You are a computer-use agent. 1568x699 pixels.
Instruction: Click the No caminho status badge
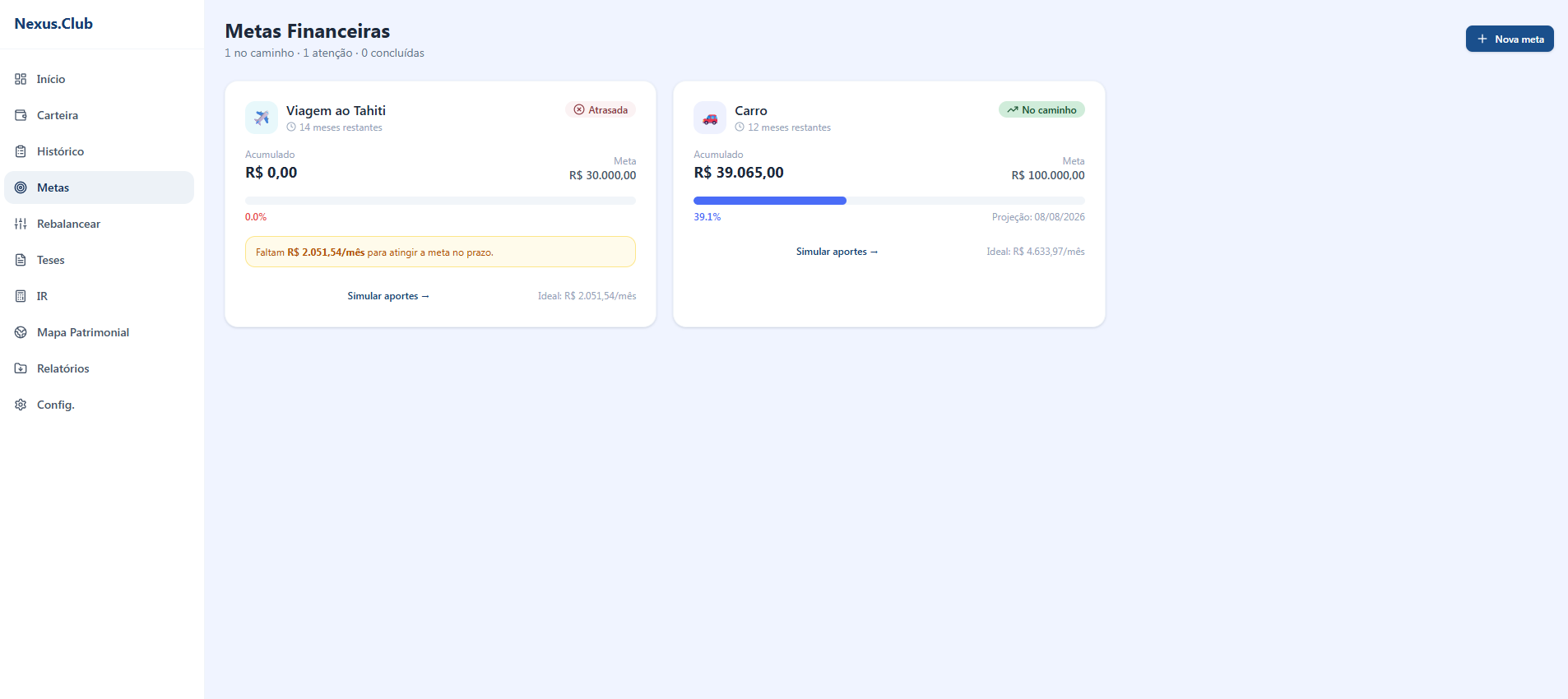pyautogui.click(x=1041, y=110)
